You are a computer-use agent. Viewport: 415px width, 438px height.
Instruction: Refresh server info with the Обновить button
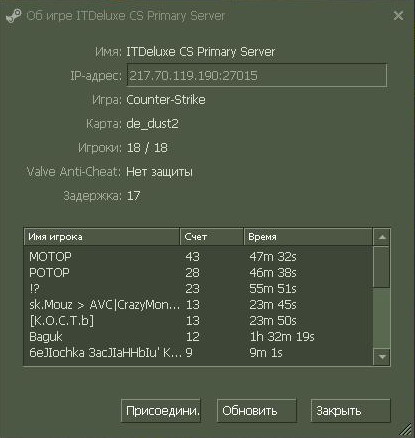257,411
